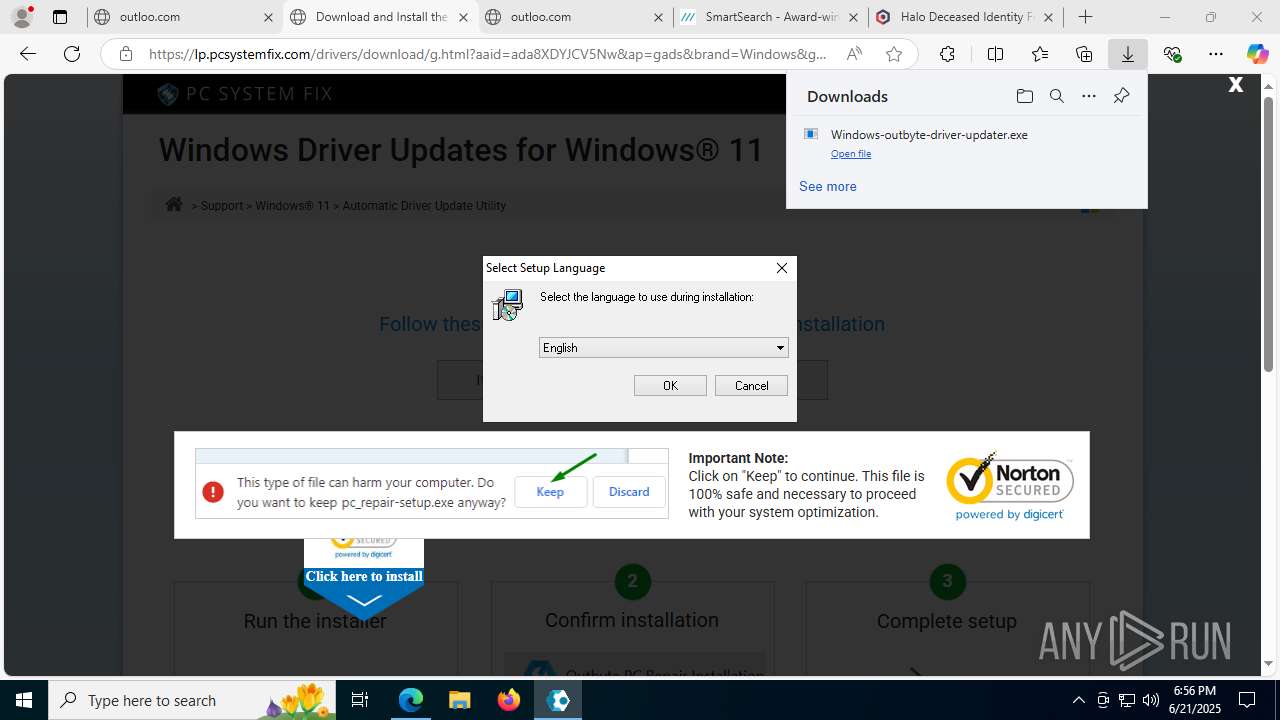
Task: Open a new browser tab
Action: tap(1085, 17)
